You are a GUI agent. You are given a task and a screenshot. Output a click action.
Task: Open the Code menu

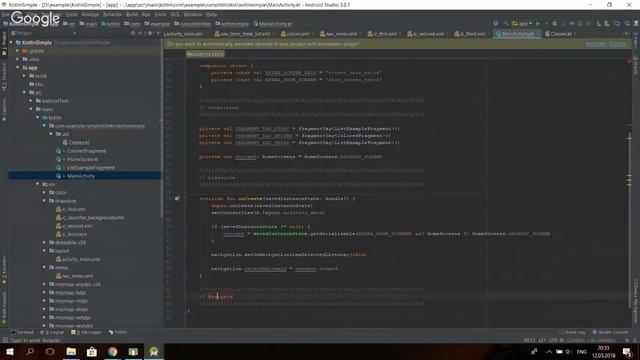pyautogui.click(x=71, y=14)
